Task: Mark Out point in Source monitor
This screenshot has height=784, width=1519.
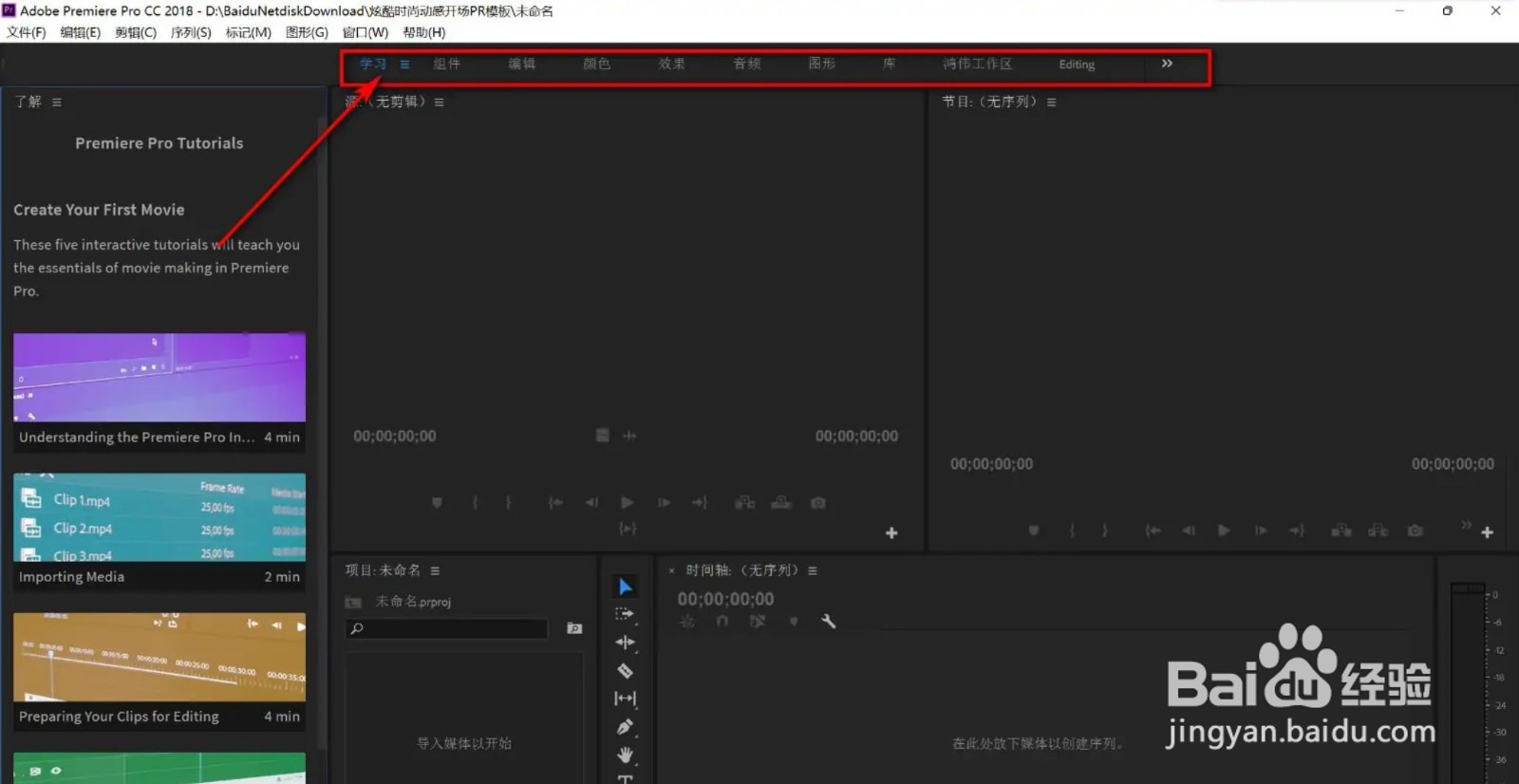Action: point(508,502)
